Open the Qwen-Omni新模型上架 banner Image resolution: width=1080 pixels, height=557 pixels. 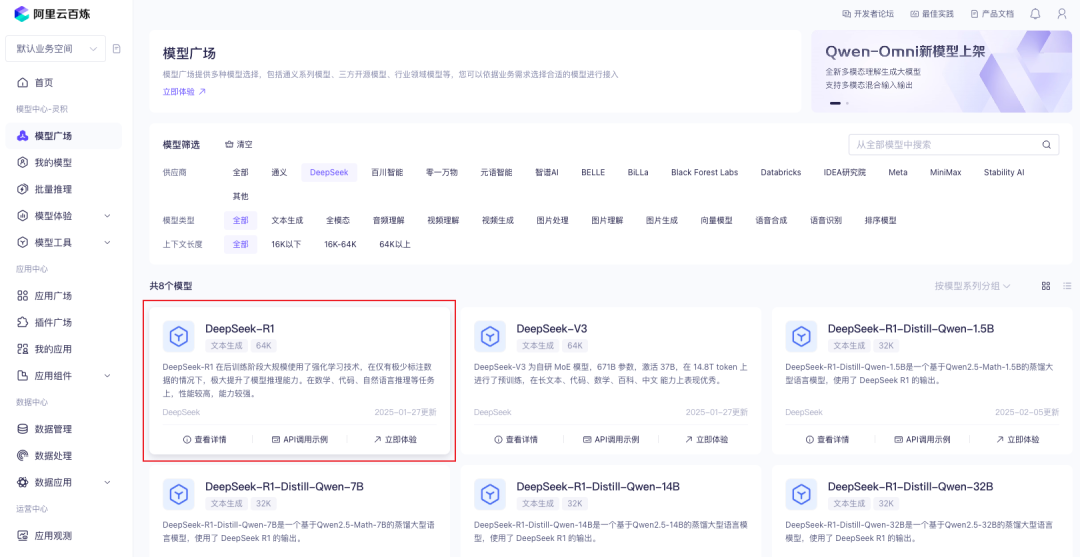(x=942, y=71)
